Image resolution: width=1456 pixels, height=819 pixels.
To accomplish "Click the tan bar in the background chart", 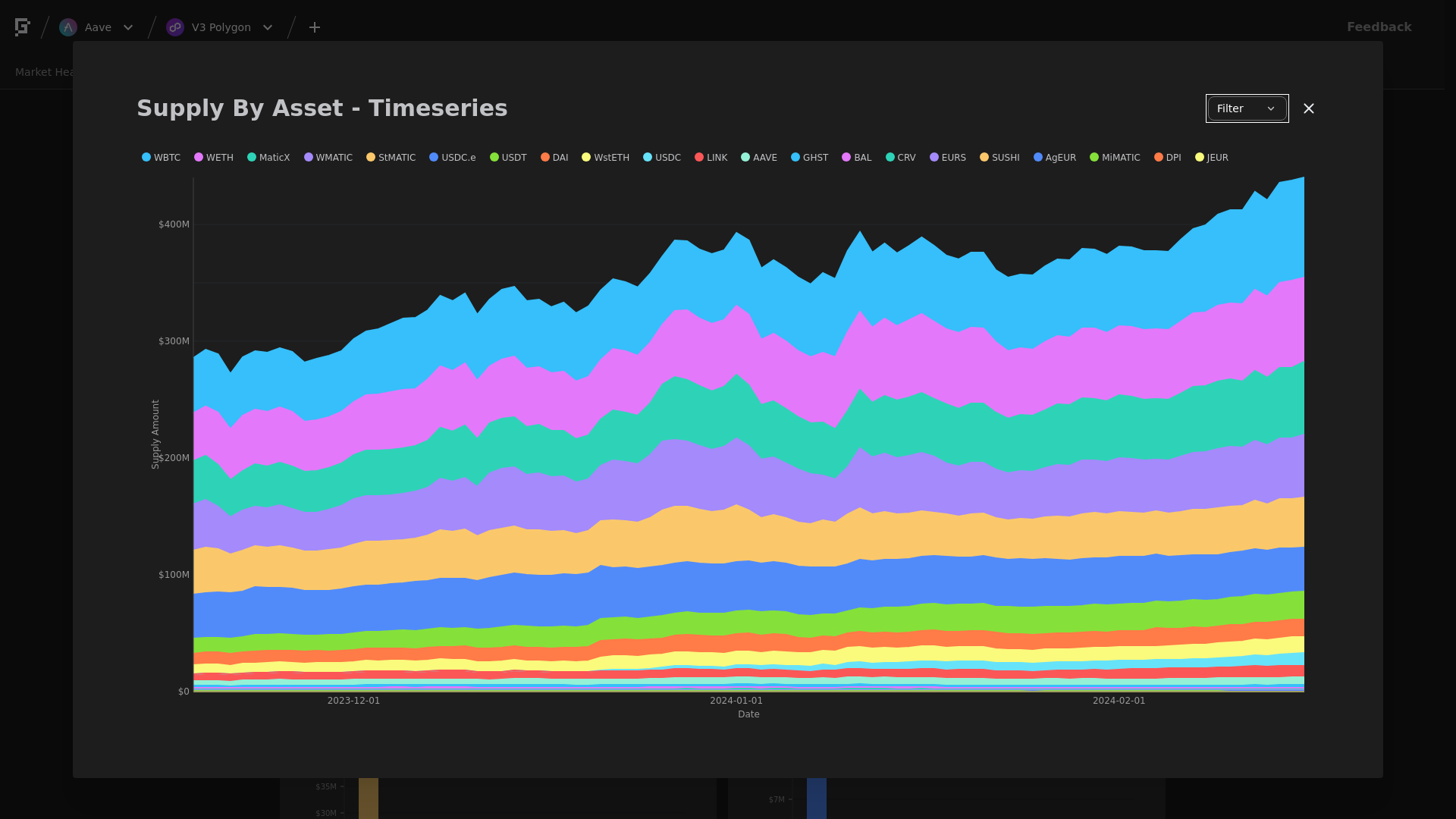I will pyautogui.click(x=369, y=799).
